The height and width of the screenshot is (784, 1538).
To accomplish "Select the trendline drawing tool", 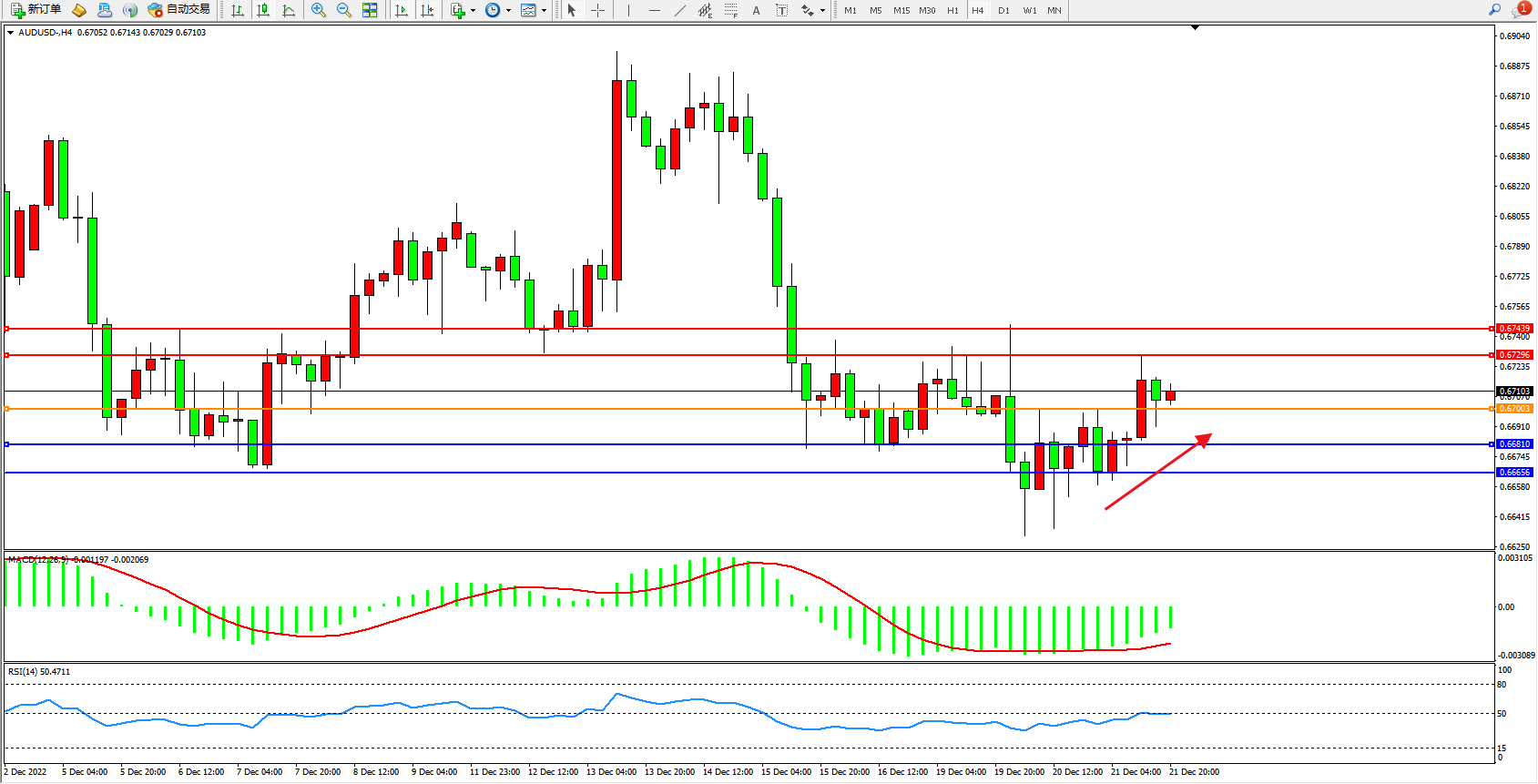I will 680,10.
